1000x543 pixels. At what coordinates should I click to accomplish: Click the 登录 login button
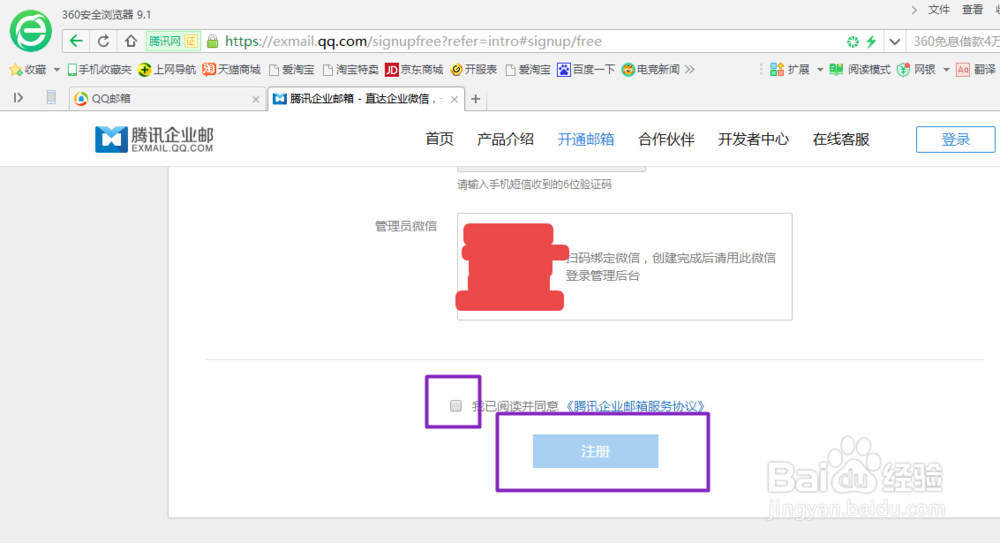[x=955, y=139]
